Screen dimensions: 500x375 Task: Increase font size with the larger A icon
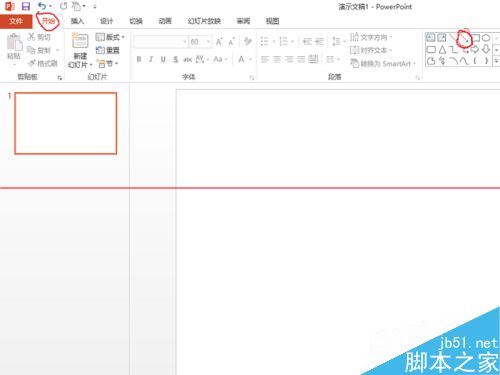click(x=219, y=42)
